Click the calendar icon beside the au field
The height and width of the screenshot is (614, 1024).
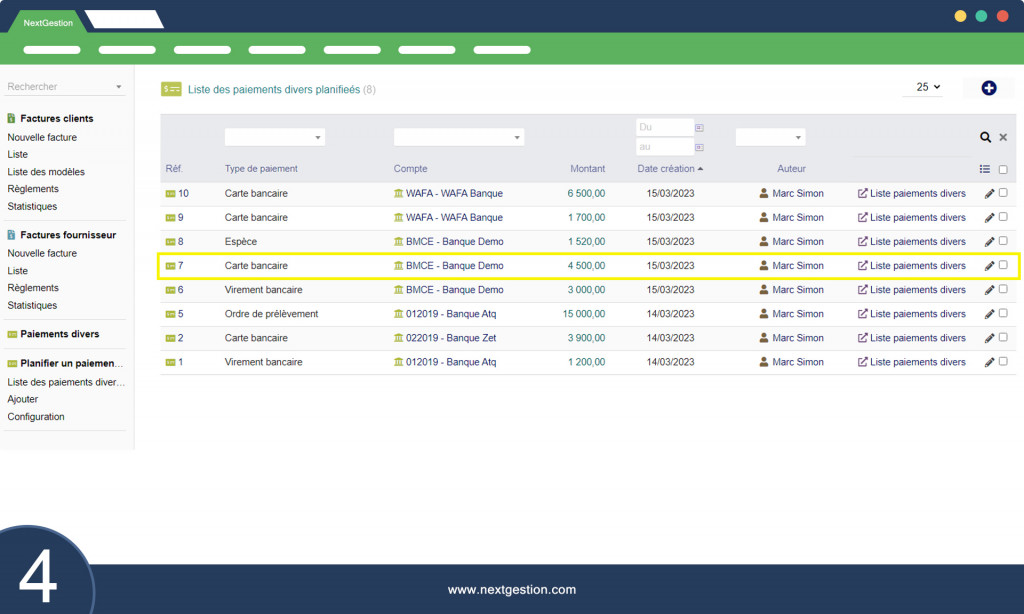tap(700, 147)
